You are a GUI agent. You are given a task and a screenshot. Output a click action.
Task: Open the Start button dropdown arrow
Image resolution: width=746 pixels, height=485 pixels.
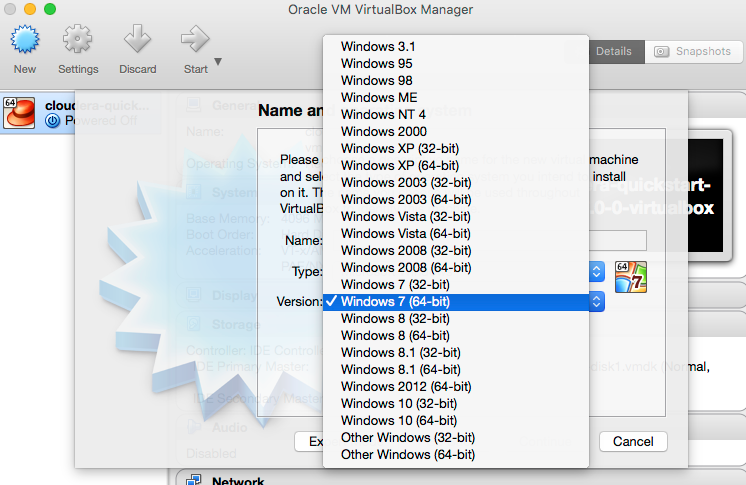pos(218,61)
